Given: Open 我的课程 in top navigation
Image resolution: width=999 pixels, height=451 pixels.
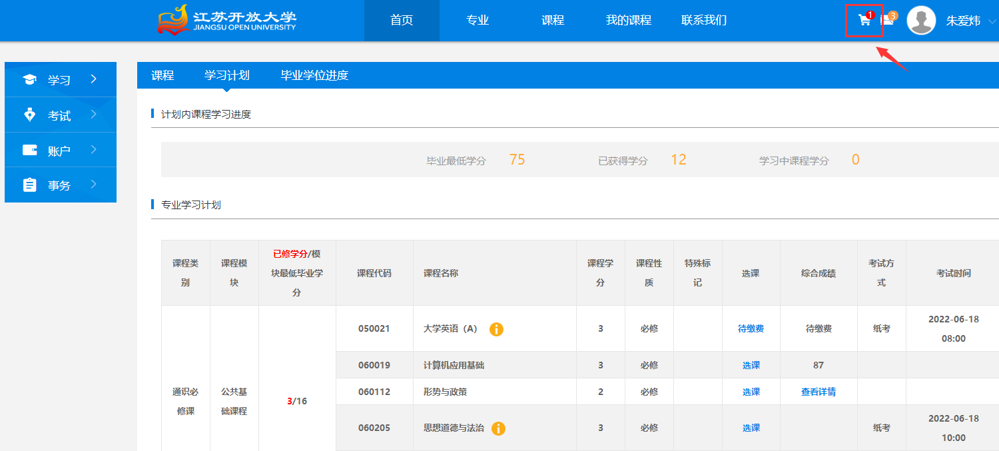Looking at the screenshot, I should [628, 20].
